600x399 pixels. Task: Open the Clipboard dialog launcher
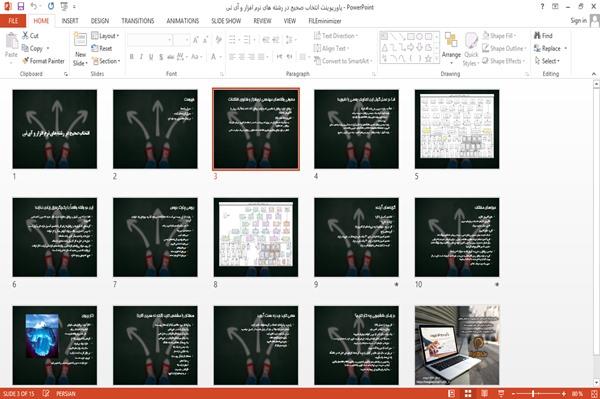click(66, 74)
